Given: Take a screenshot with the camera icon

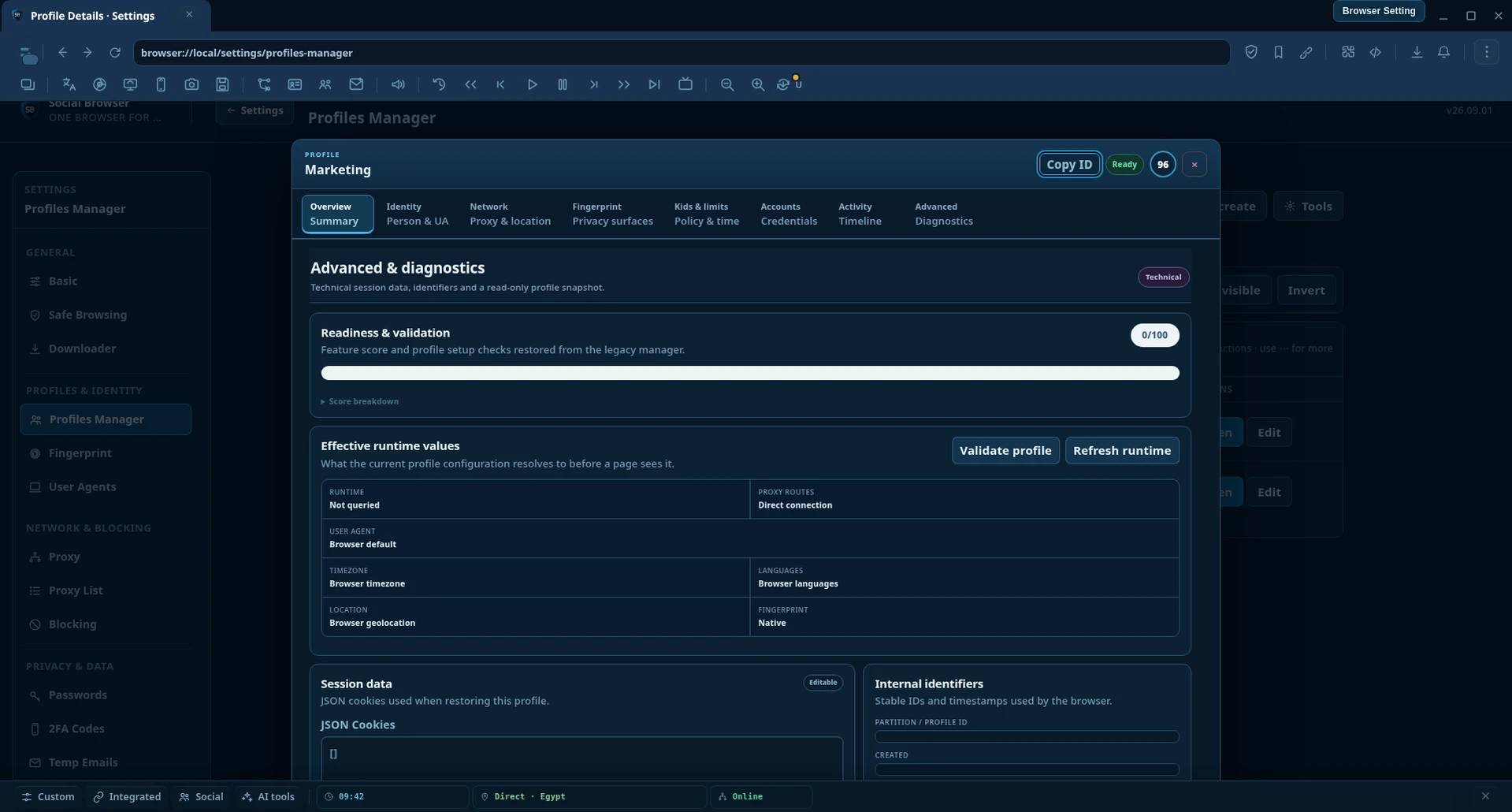Looking at the screenshot, I should (x=191, y=84).
